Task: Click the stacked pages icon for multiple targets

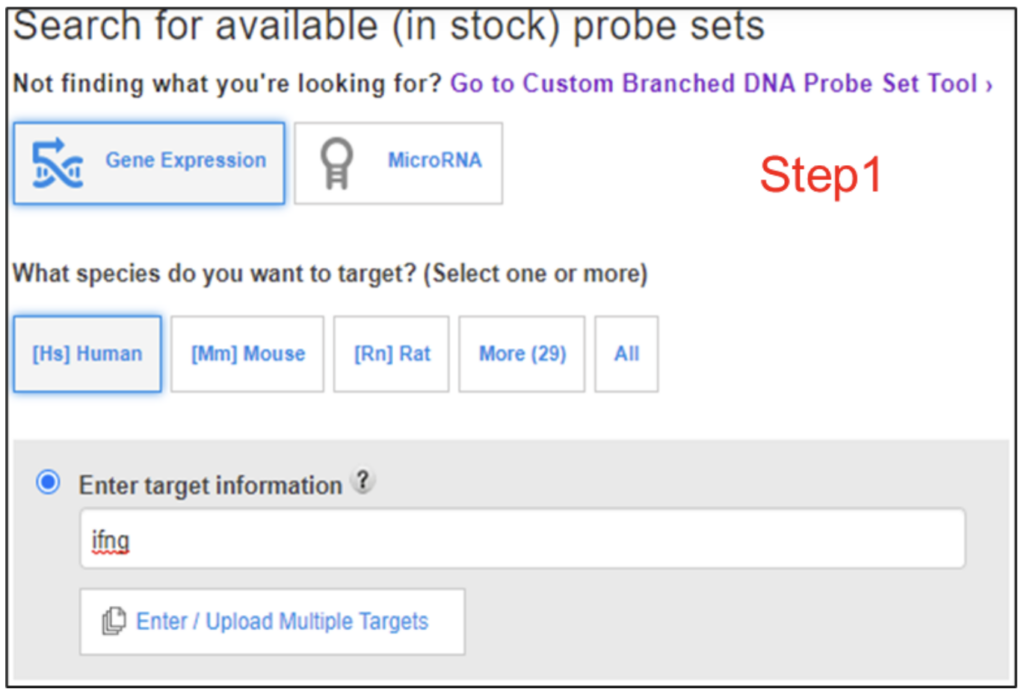Action: pos(114,621)
